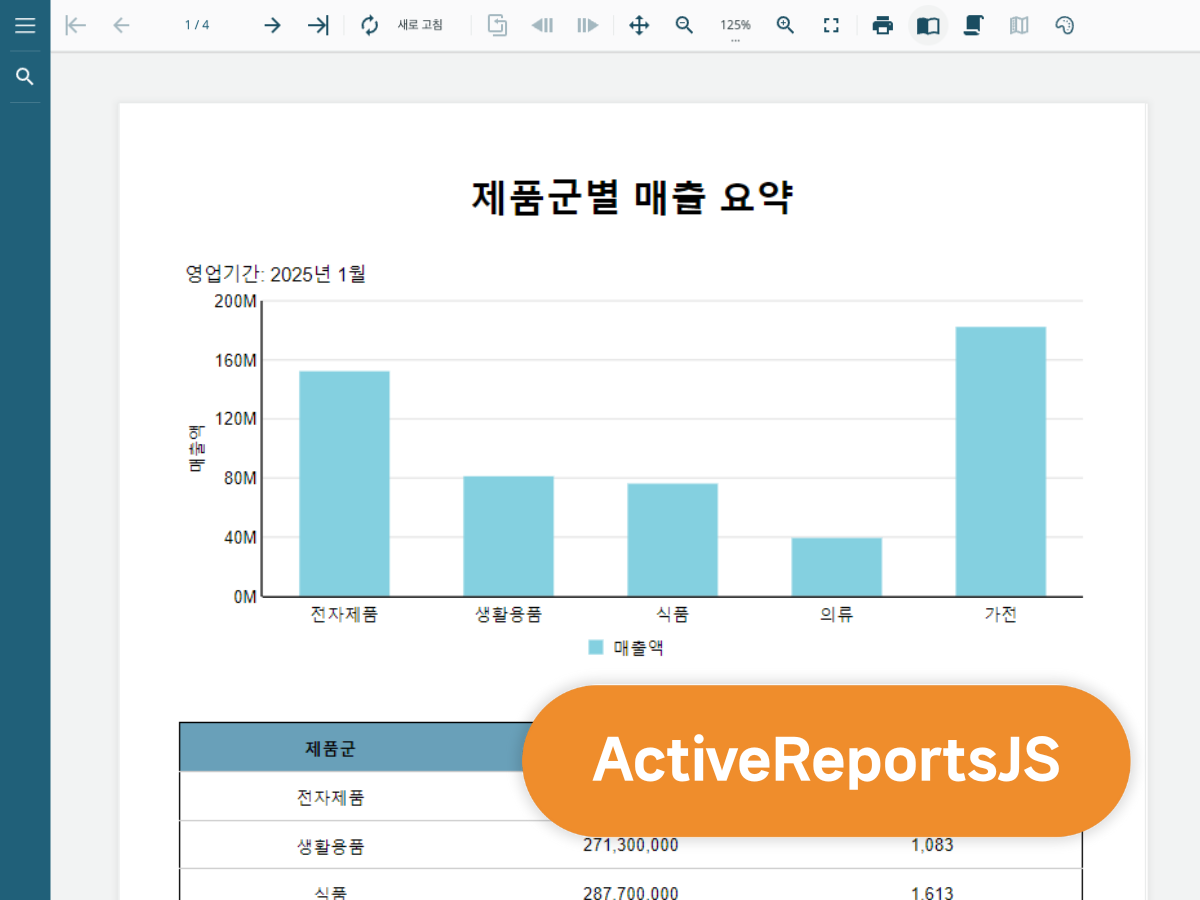Zoom in on the report
The image size is (1200, 900).
(x=786, y=26)
